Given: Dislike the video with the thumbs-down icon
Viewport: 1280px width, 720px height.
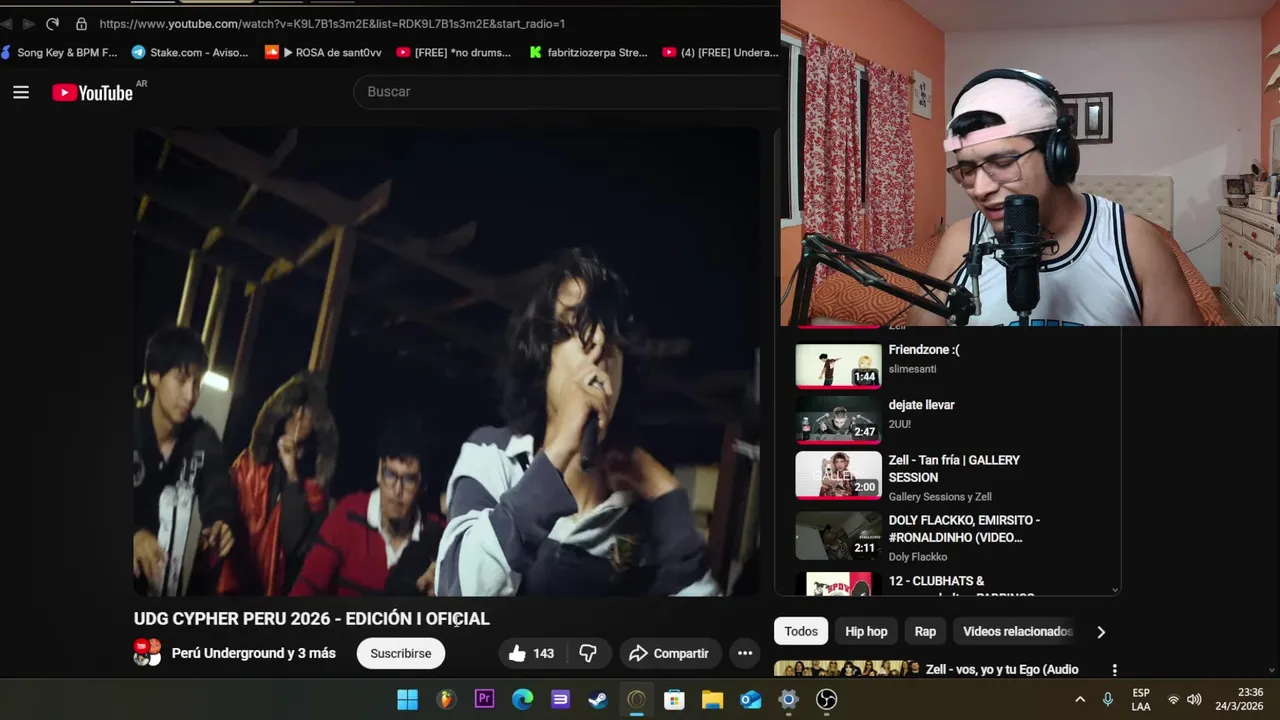Looking at the screenshot, I should click(588, 653).
